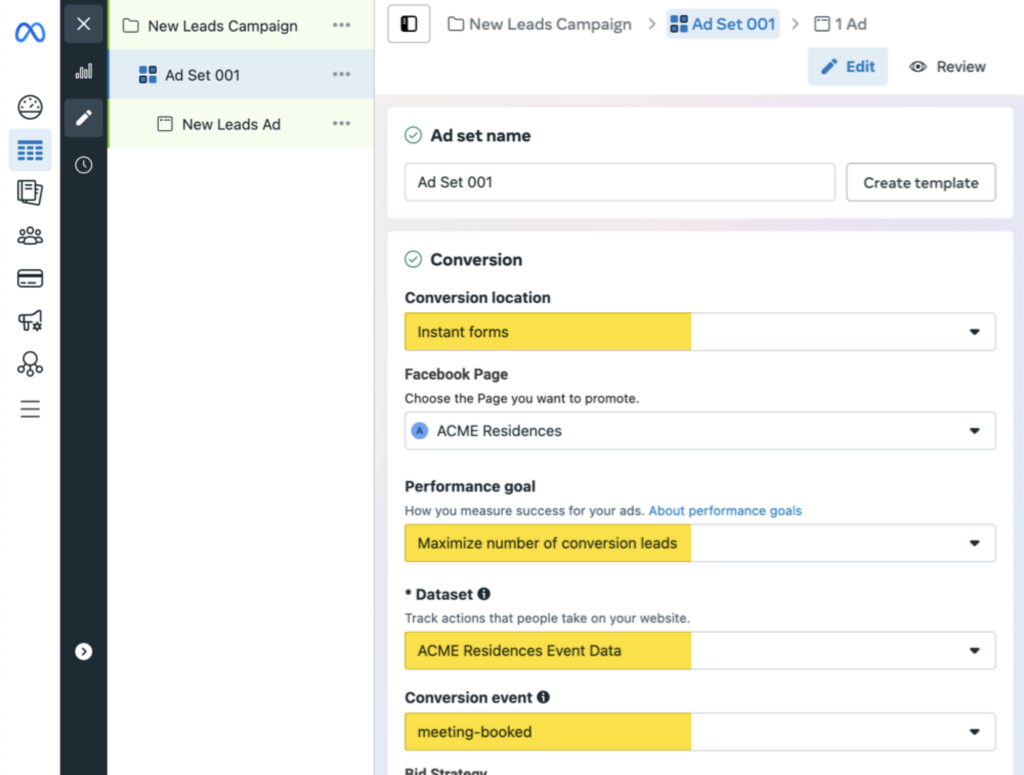Open the New Leads Ad options menu

[342, 123]
